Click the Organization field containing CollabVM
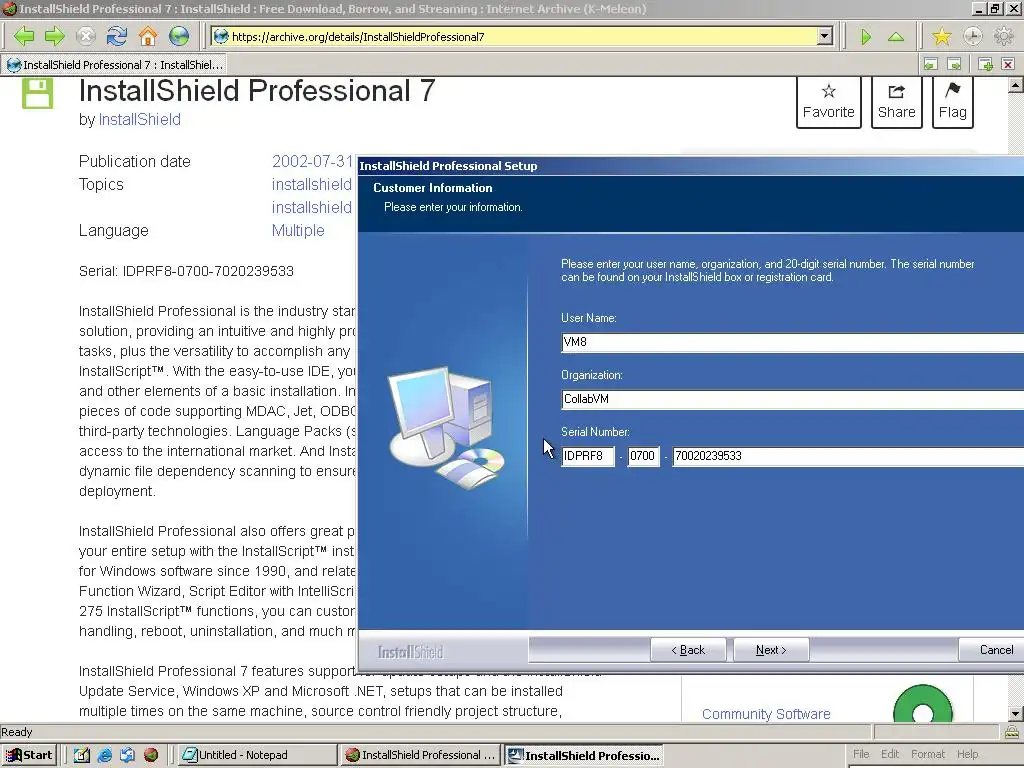1024x768 pixels. (792, 399)
